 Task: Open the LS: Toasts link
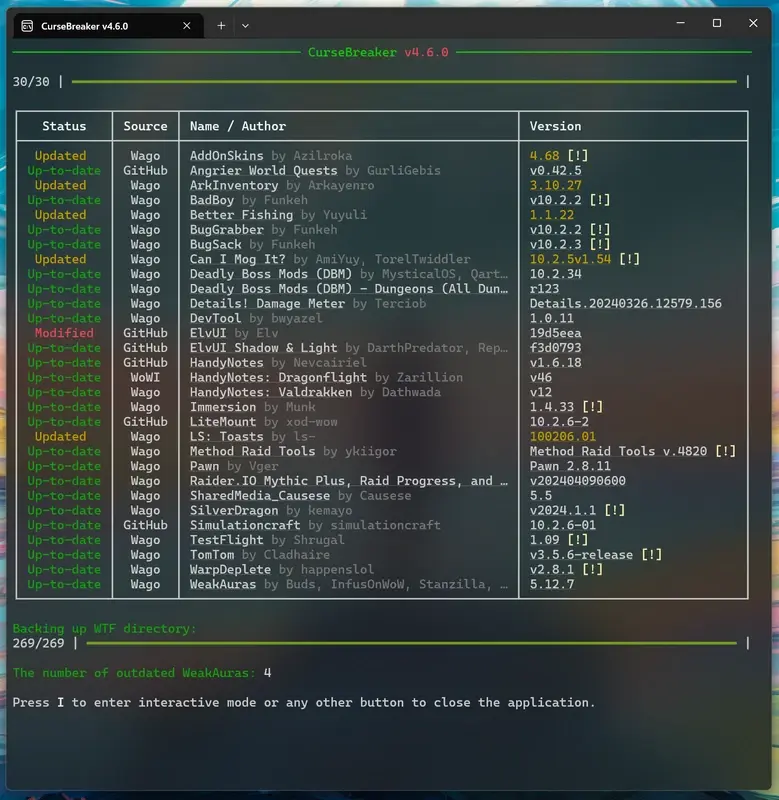[x=227, y=437]
